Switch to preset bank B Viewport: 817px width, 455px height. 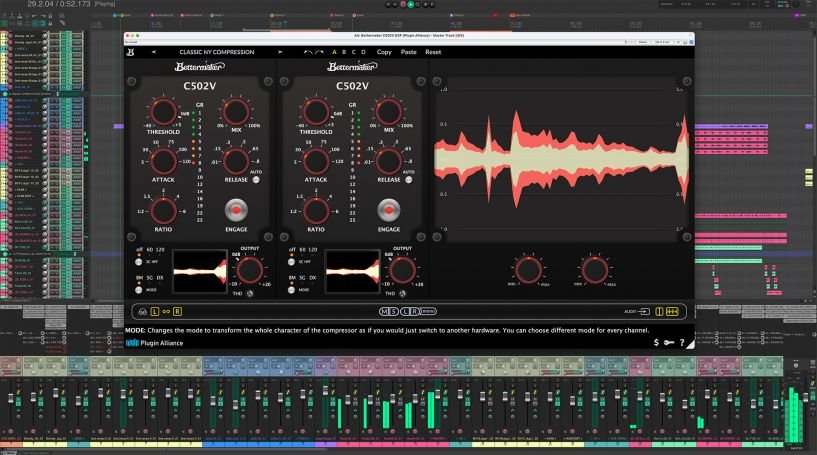pyautogui.click(x=343, y=52)
